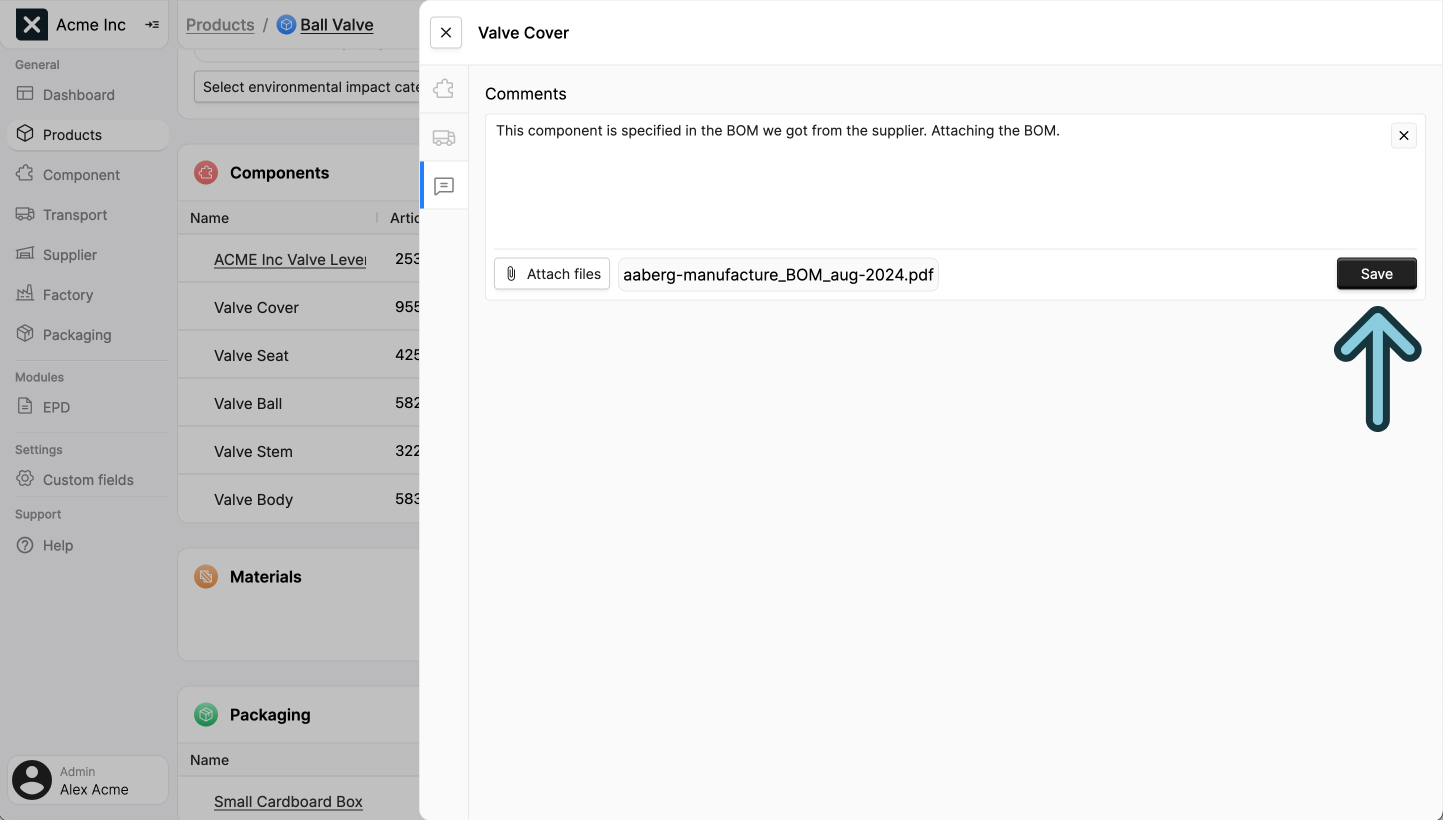Image resolution: width=1443 pixels, height=820 pixels.
Task: Click the Acme Inc logo
Action: coord(31,23)
